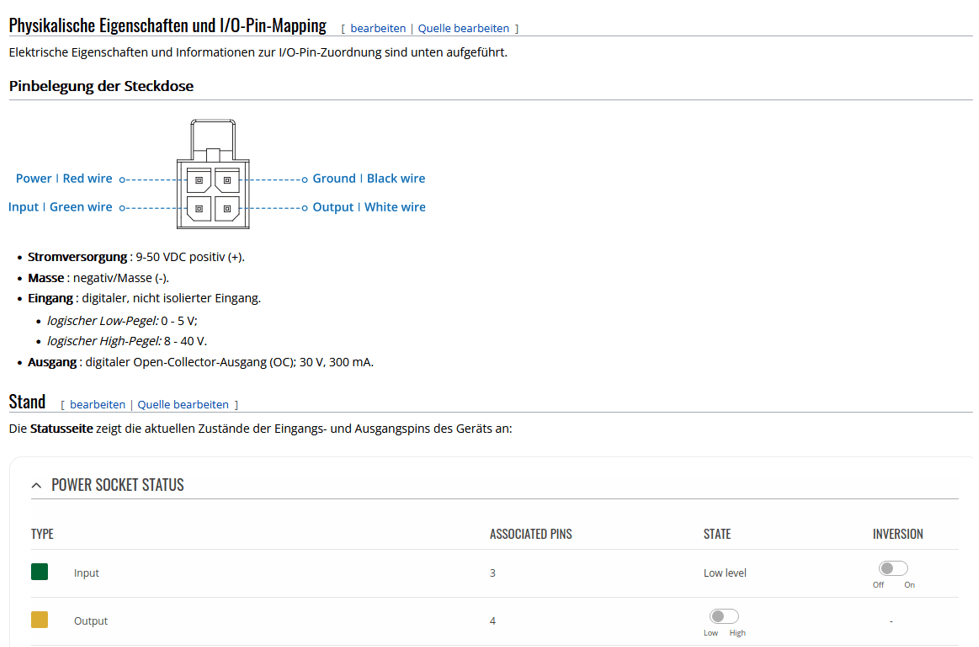979x647 pixels.
Task: Toggle the Output state switch to High
Action: (724, 617)
